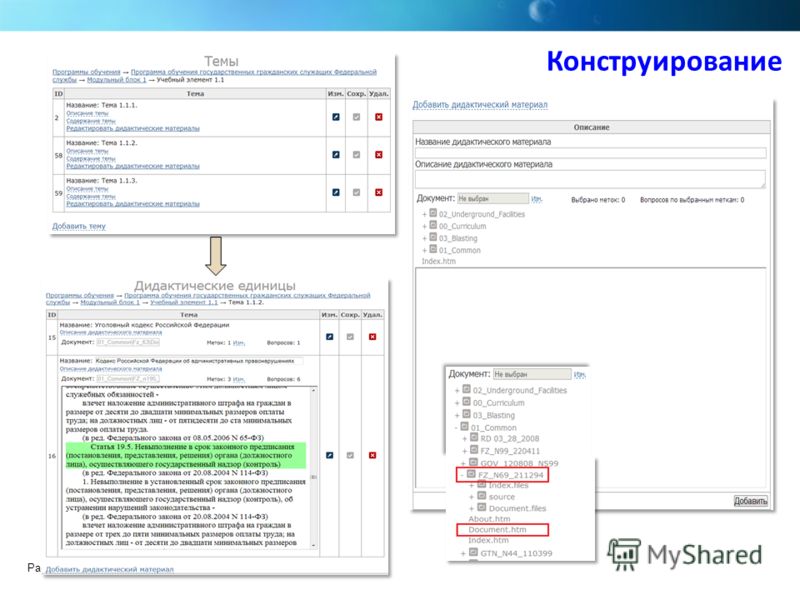Edit icon for Уголовный кодекс row

[330, 337]
